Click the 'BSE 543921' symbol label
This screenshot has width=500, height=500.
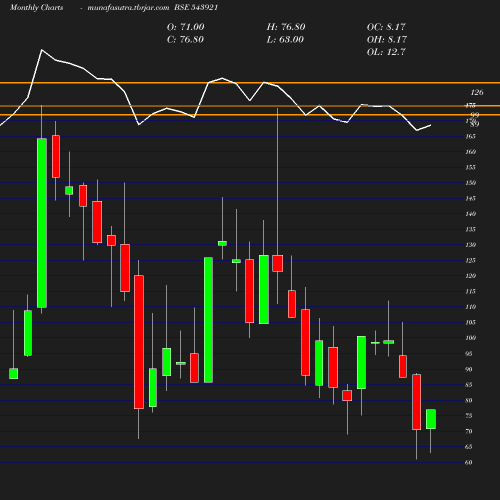(x=196, y=8)
